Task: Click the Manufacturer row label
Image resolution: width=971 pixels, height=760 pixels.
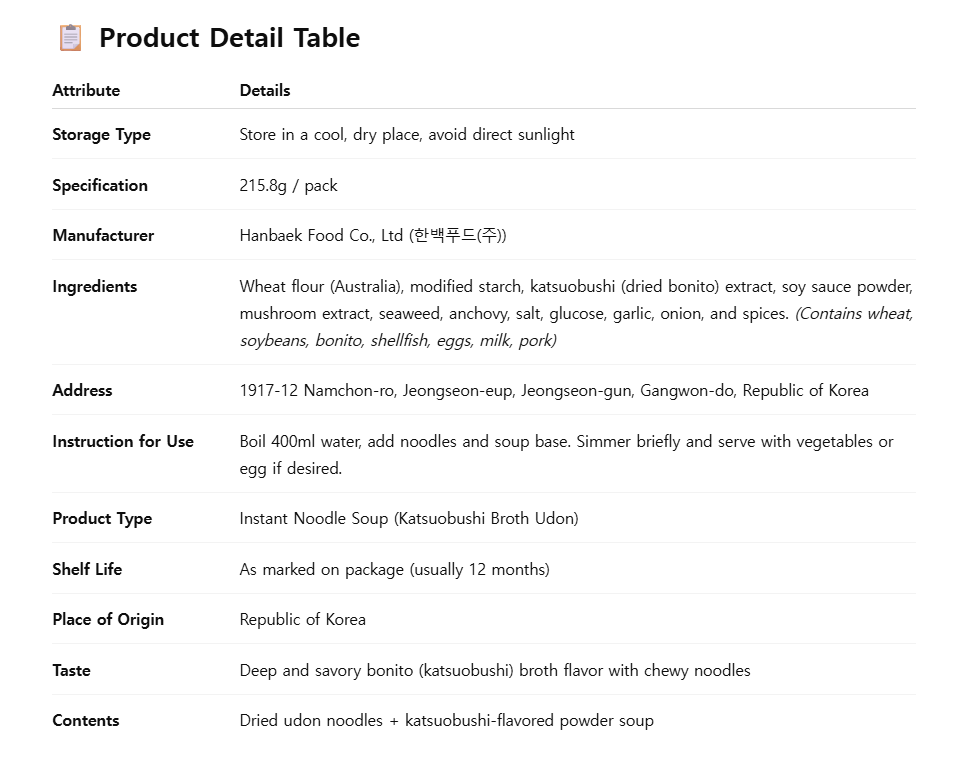Action: point(103,236)
